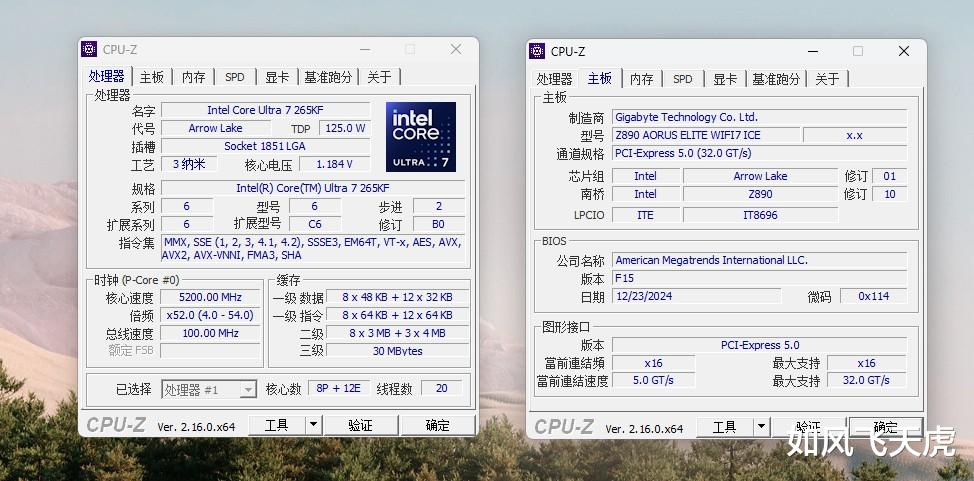Expand 工具 dropdown arrow in right window
This screenshot has width=974, height=481.
(x=762, y=428)
